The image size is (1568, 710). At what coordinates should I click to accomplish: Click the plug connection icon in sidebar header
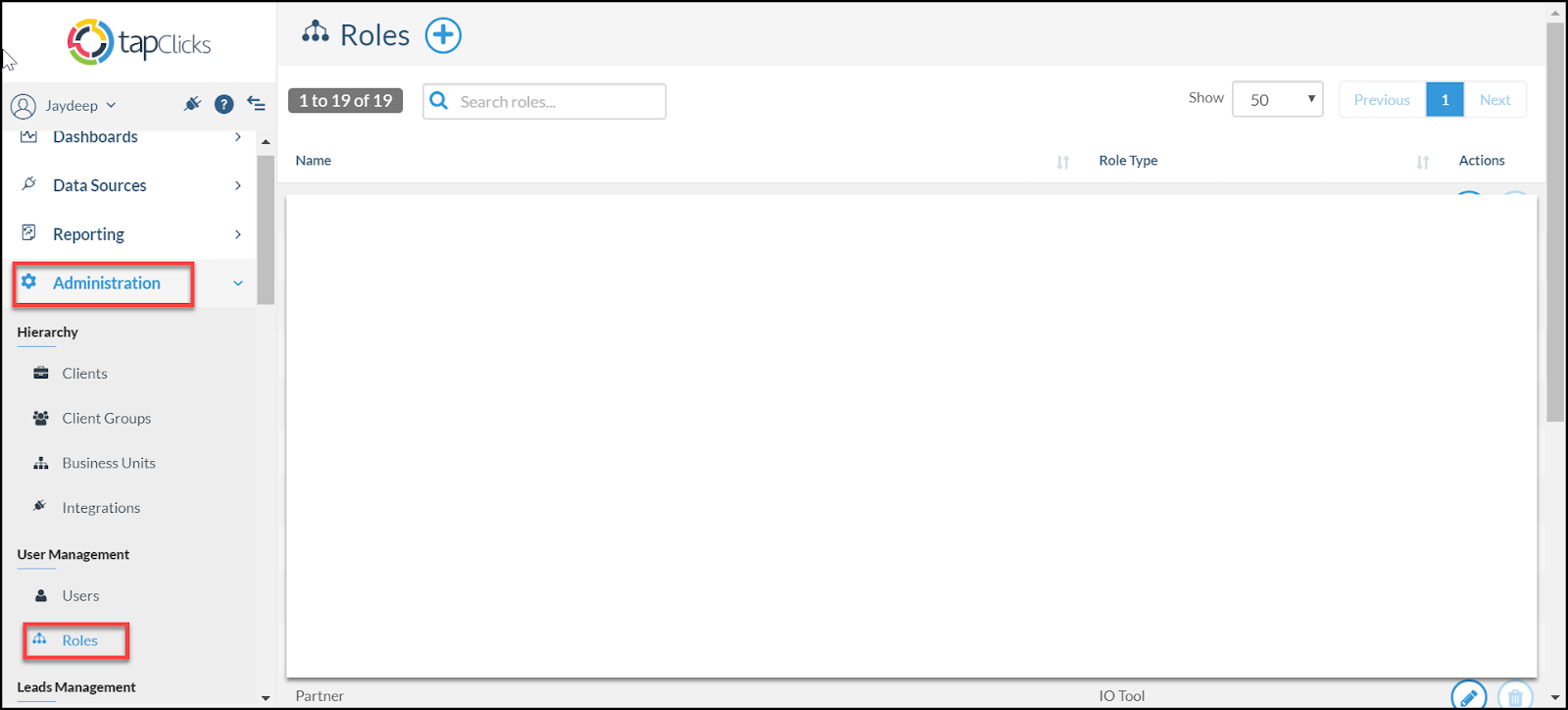[x=192, y=104]
